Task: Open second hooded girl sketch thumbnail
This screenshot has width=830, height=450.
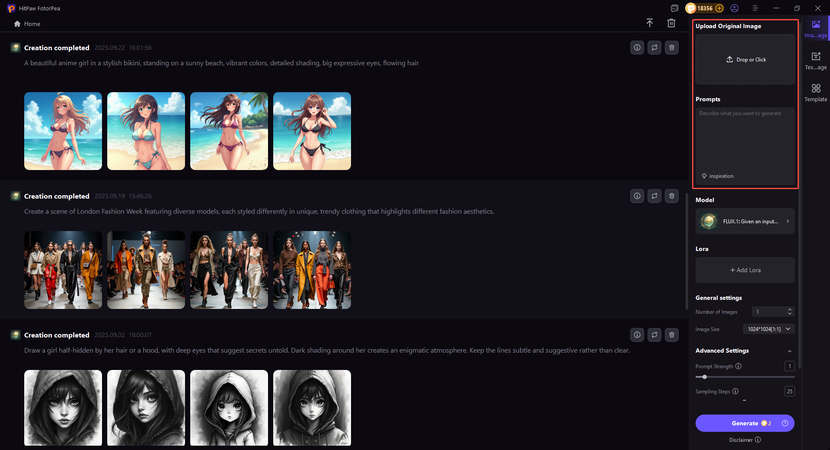Action: coord(146,408)
